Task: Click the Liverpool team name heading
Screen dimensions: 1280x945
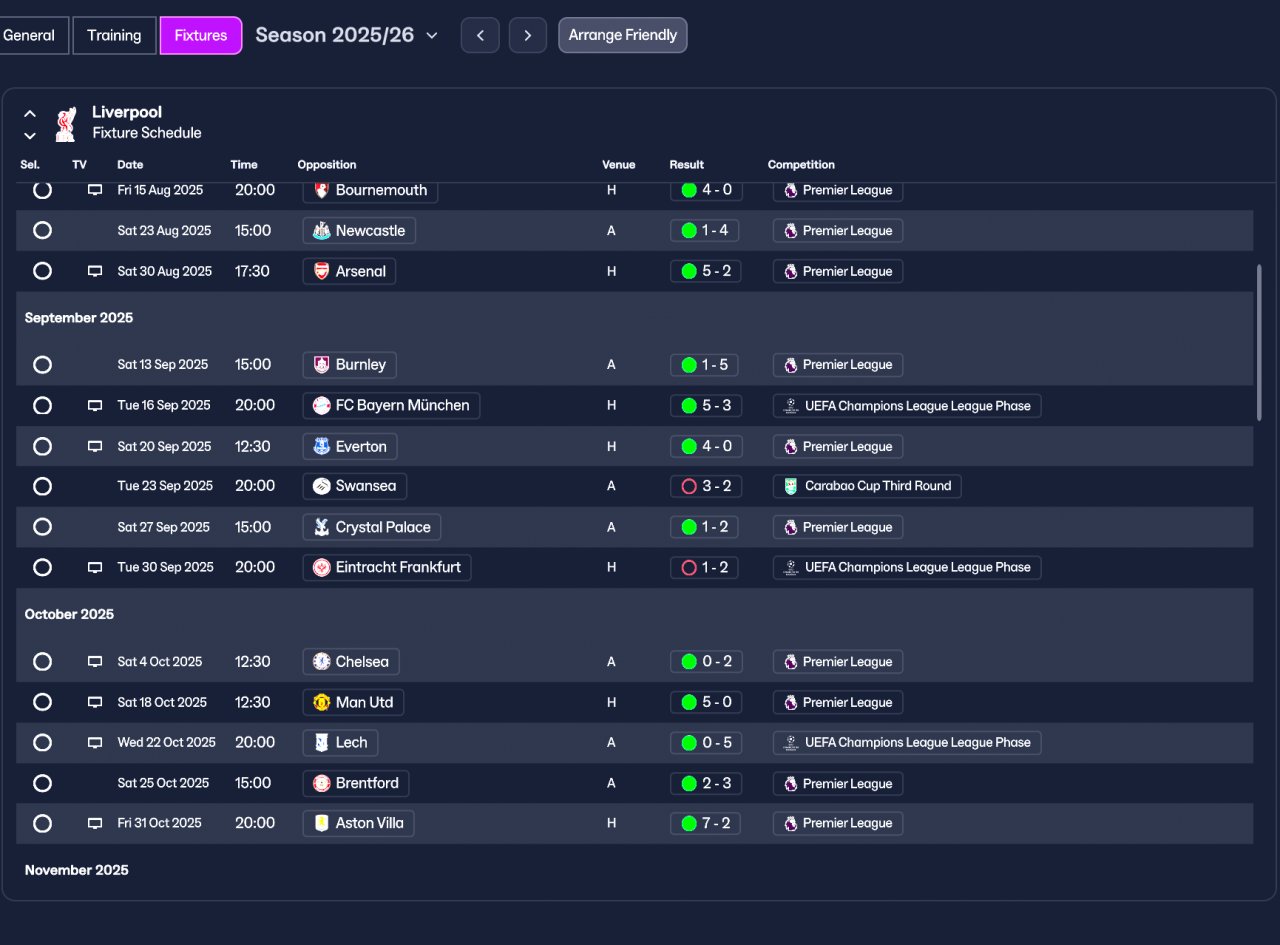Action: click(x=127, y=112)
